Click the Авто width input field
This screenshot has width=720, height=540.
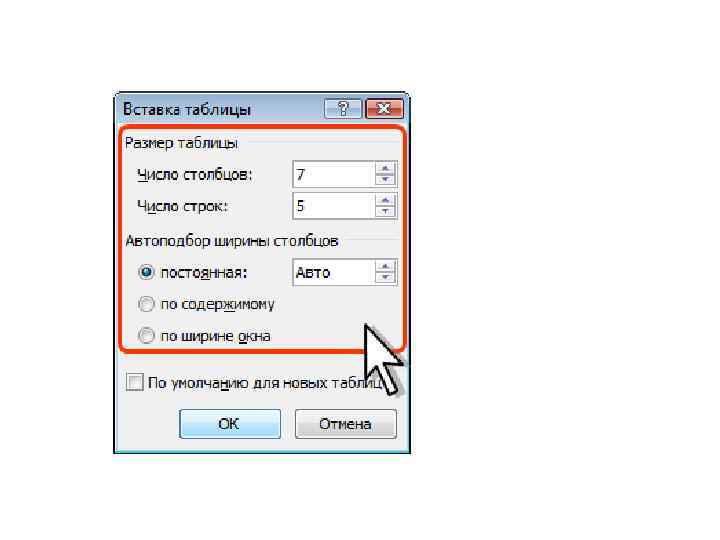(334, 273)
